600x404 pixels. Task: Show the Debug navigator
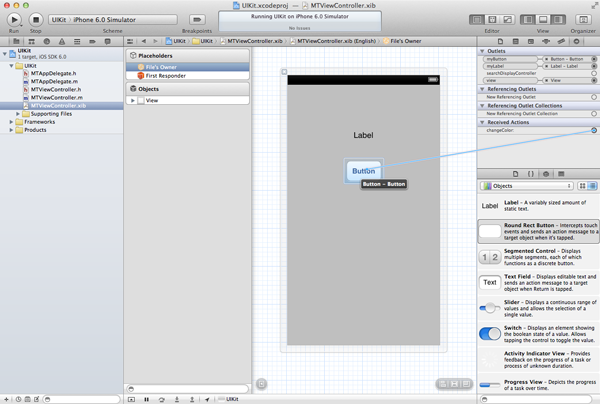coord(77,41)
